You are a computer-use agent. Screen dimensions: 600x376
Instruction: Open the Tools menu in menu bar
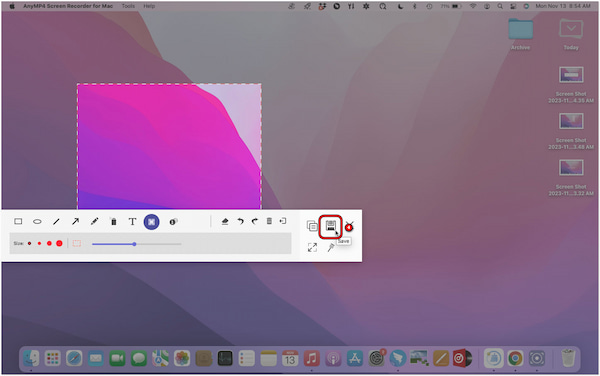coord(128,6)
